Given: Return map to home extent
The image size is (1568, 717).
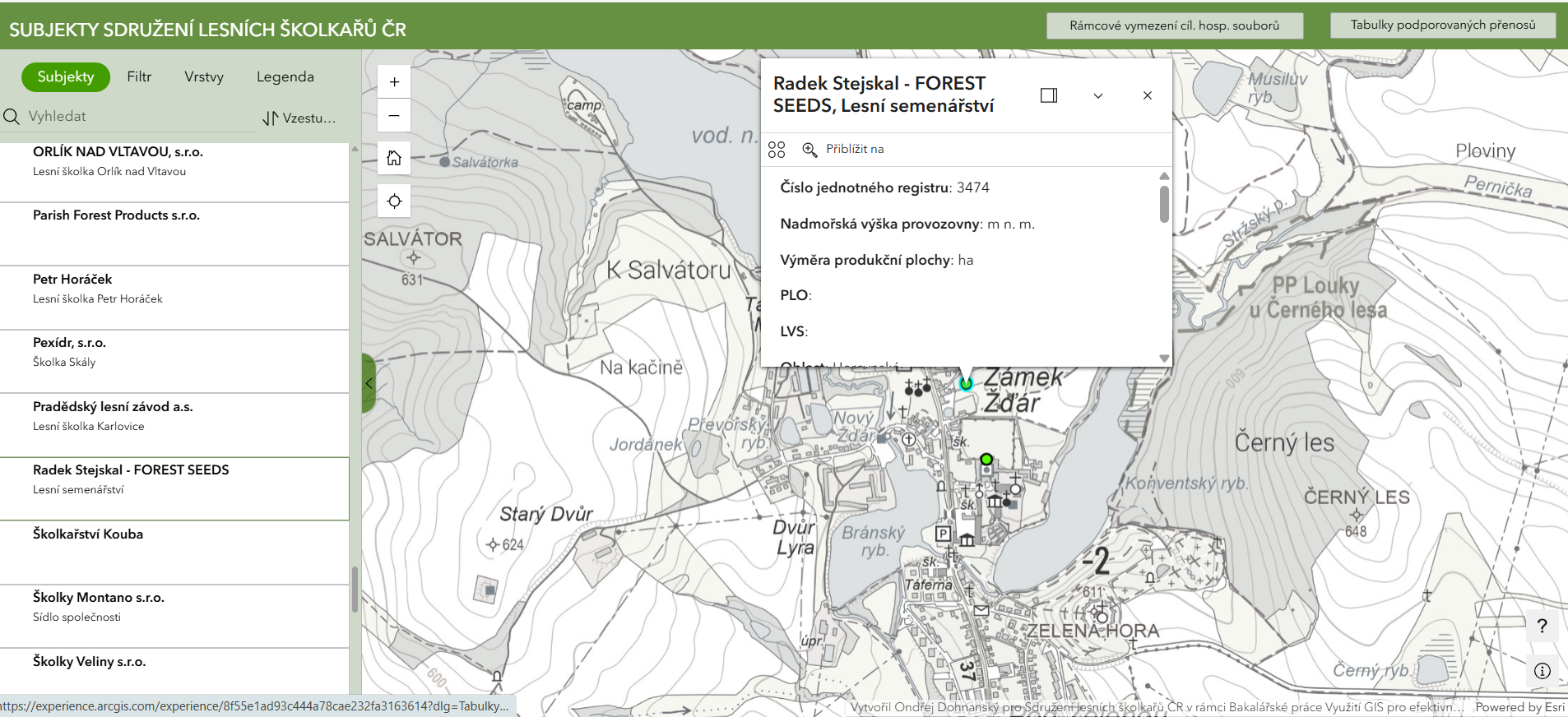Looking at the screenshot, I should (x=394, y=158).
